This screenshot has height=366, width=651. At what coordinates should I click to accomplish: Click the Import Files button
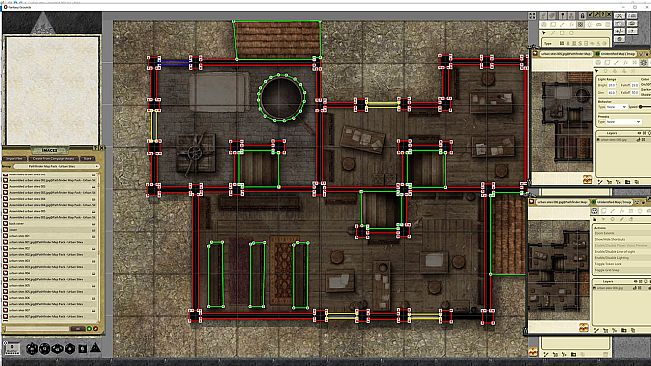coord(15,159)
